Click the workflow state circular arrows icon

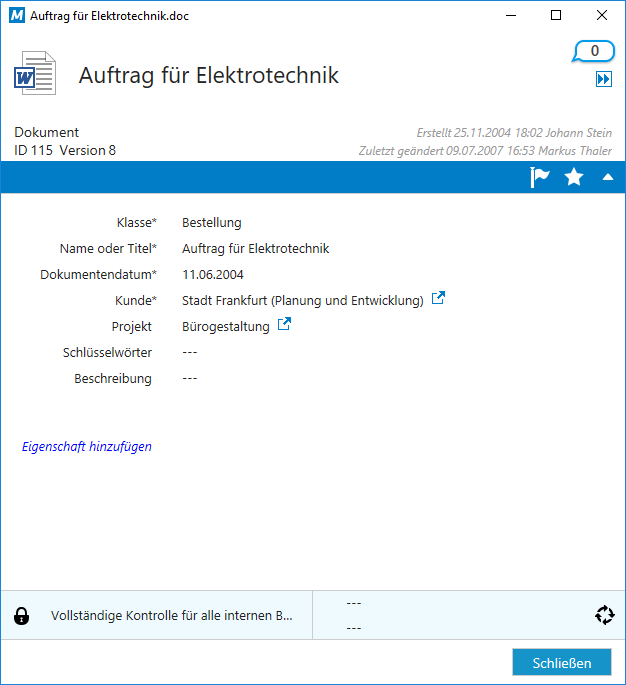(604, 615)
